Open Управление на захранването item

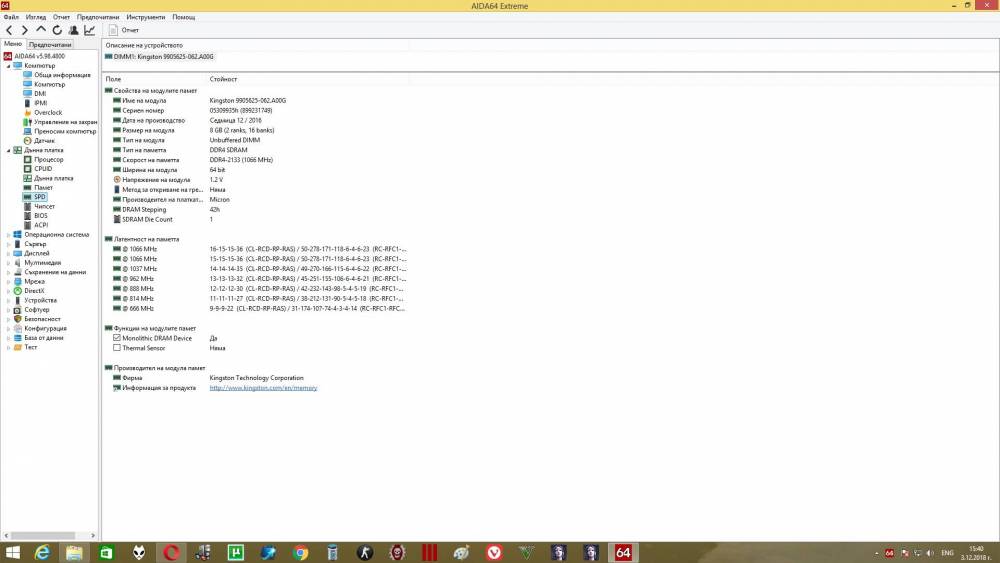pos(65,122)
